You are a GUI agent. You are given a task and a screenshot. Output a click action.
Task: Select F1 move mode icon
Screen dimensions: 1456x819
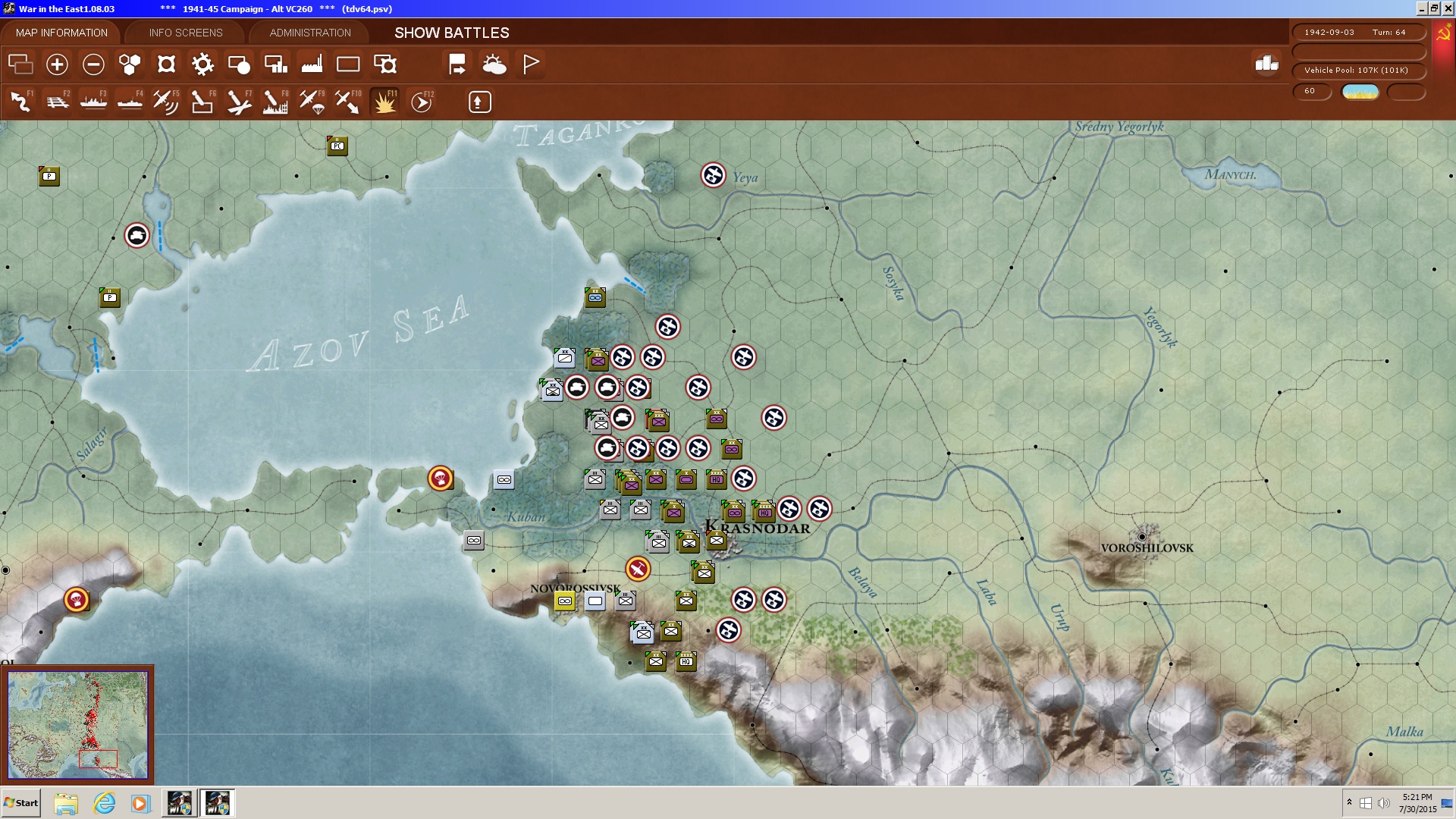[x=21, y=102]
